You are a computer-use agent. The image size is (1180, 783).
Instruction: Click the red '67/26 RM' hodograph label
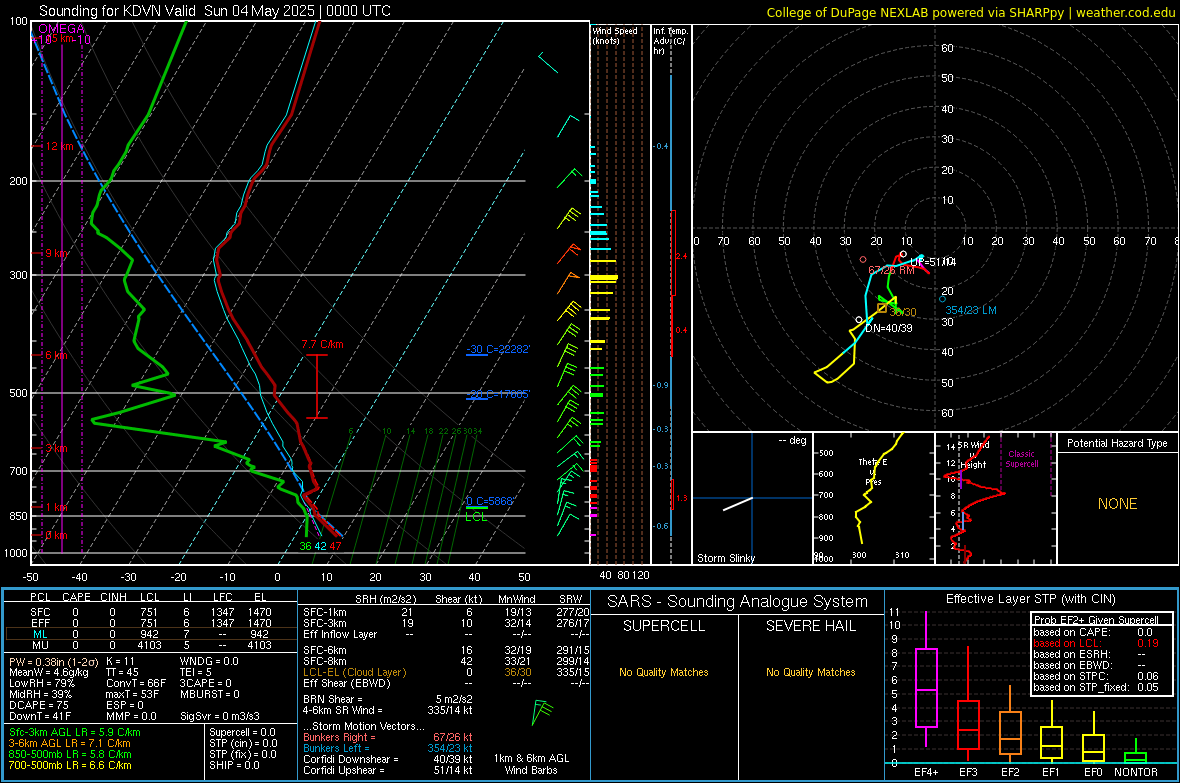(891, 270)
